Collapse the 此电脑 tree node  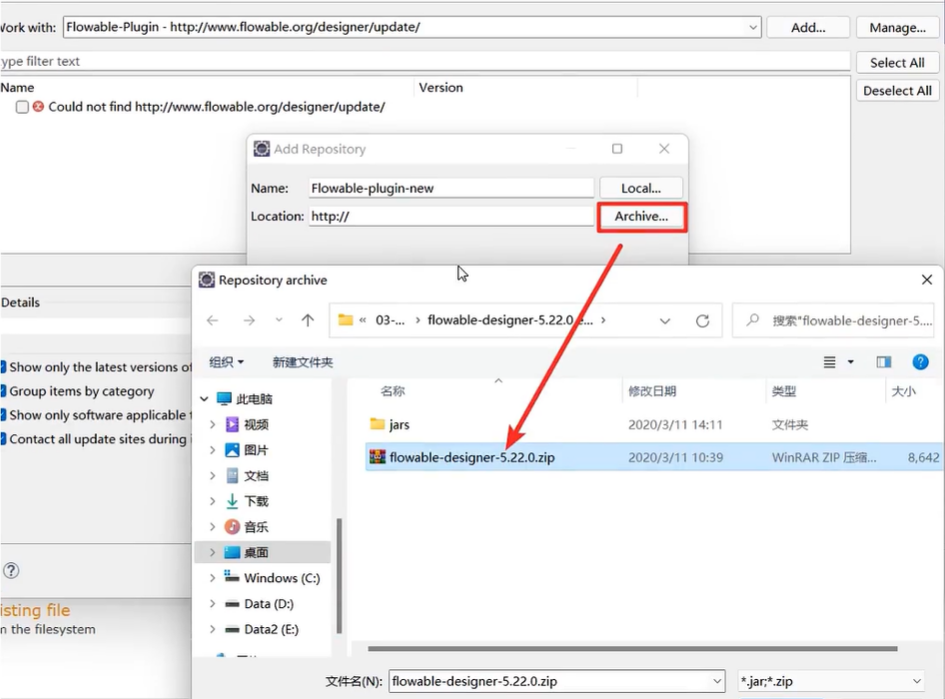click(x=204, y=399)
